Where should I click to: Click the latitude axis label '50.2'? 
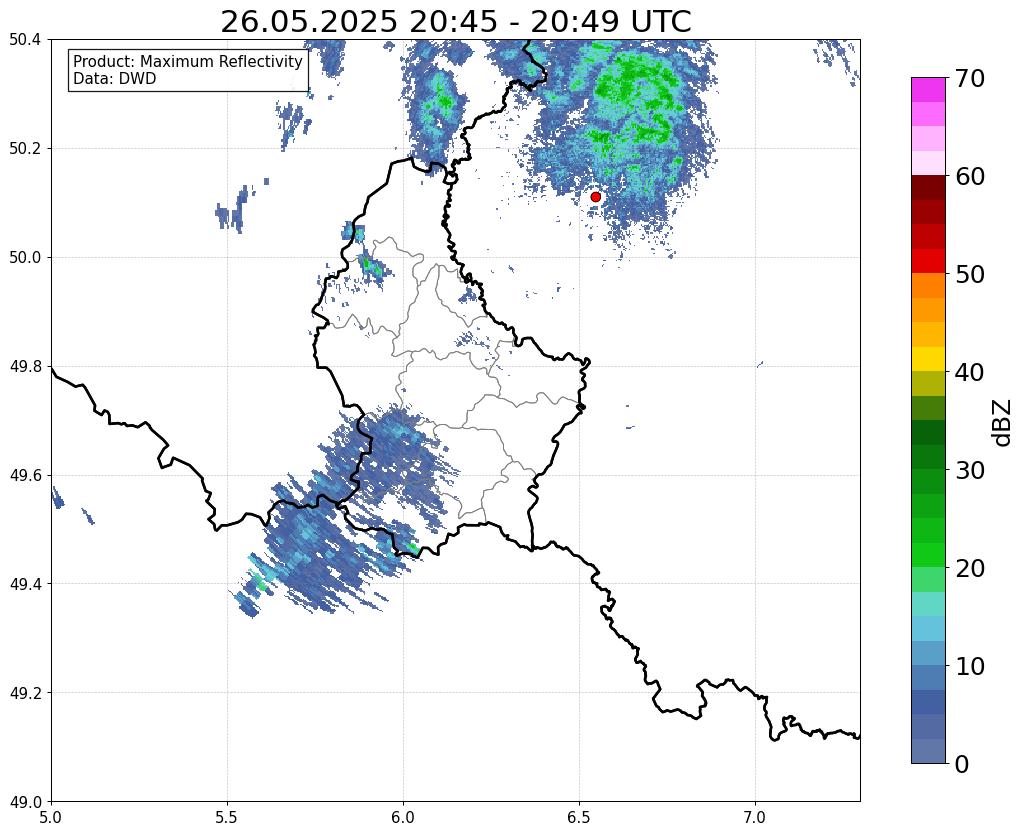25,149
